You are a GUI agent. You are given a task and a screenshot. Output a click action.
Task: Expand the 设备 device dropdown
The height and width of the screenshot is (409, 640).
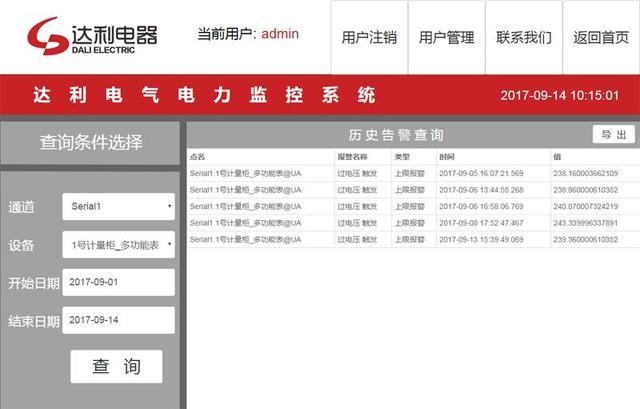coord(118,245)
